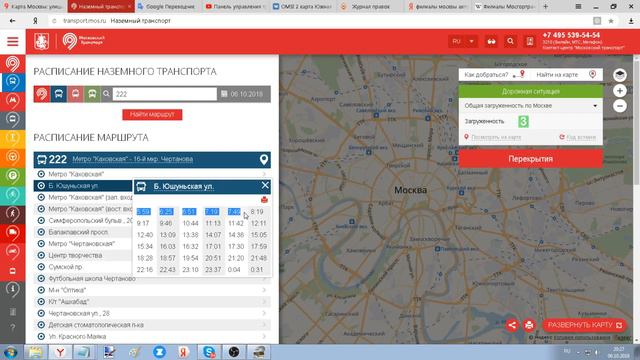
Task: Zoom in on the map
Action: [620, 91]
